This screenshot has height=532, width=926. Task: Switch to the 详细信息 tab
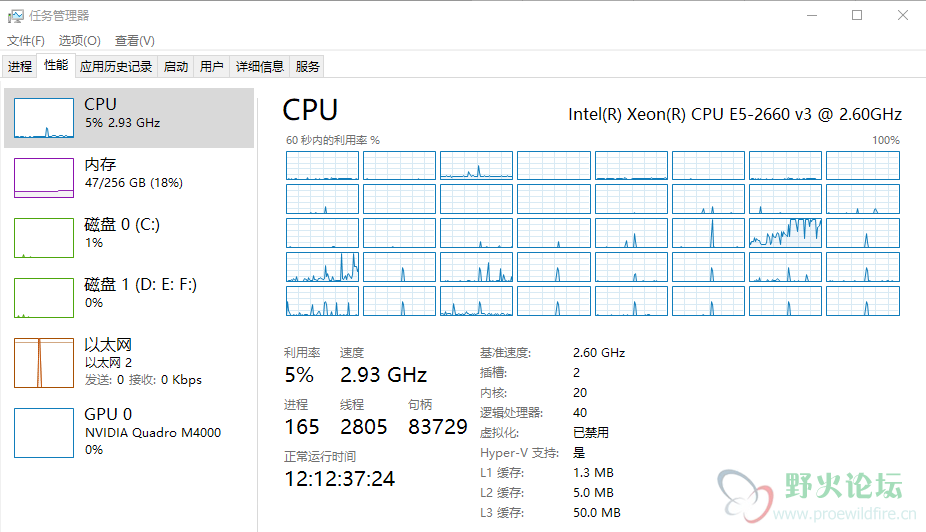pos(260,66)
